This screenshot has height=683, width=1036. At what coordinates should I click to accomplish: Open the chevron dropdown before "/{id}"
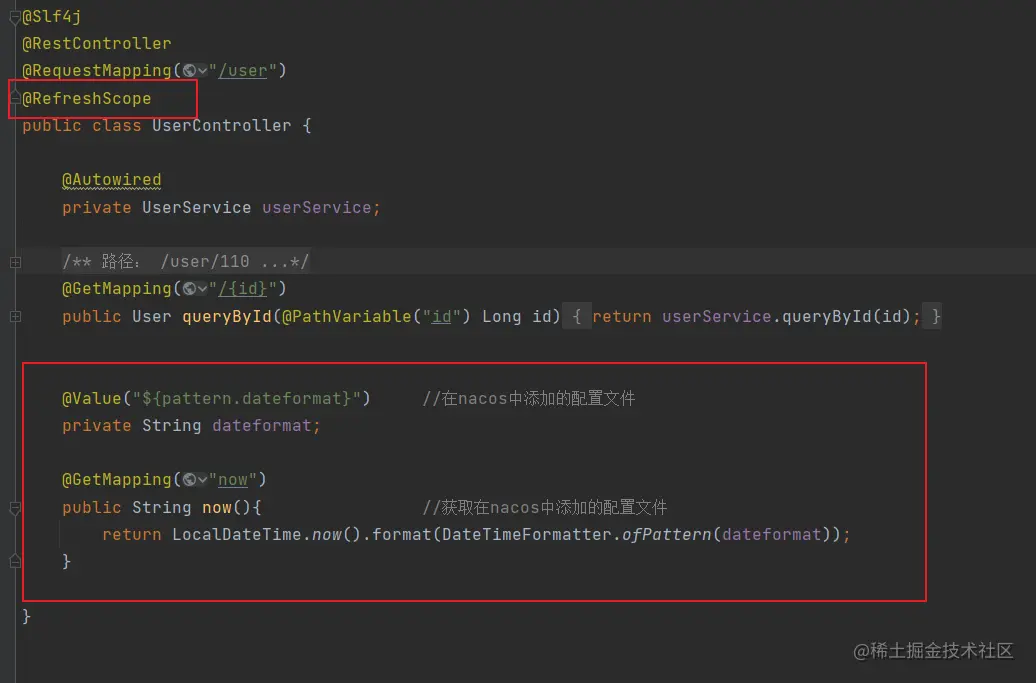coord(202,289)
